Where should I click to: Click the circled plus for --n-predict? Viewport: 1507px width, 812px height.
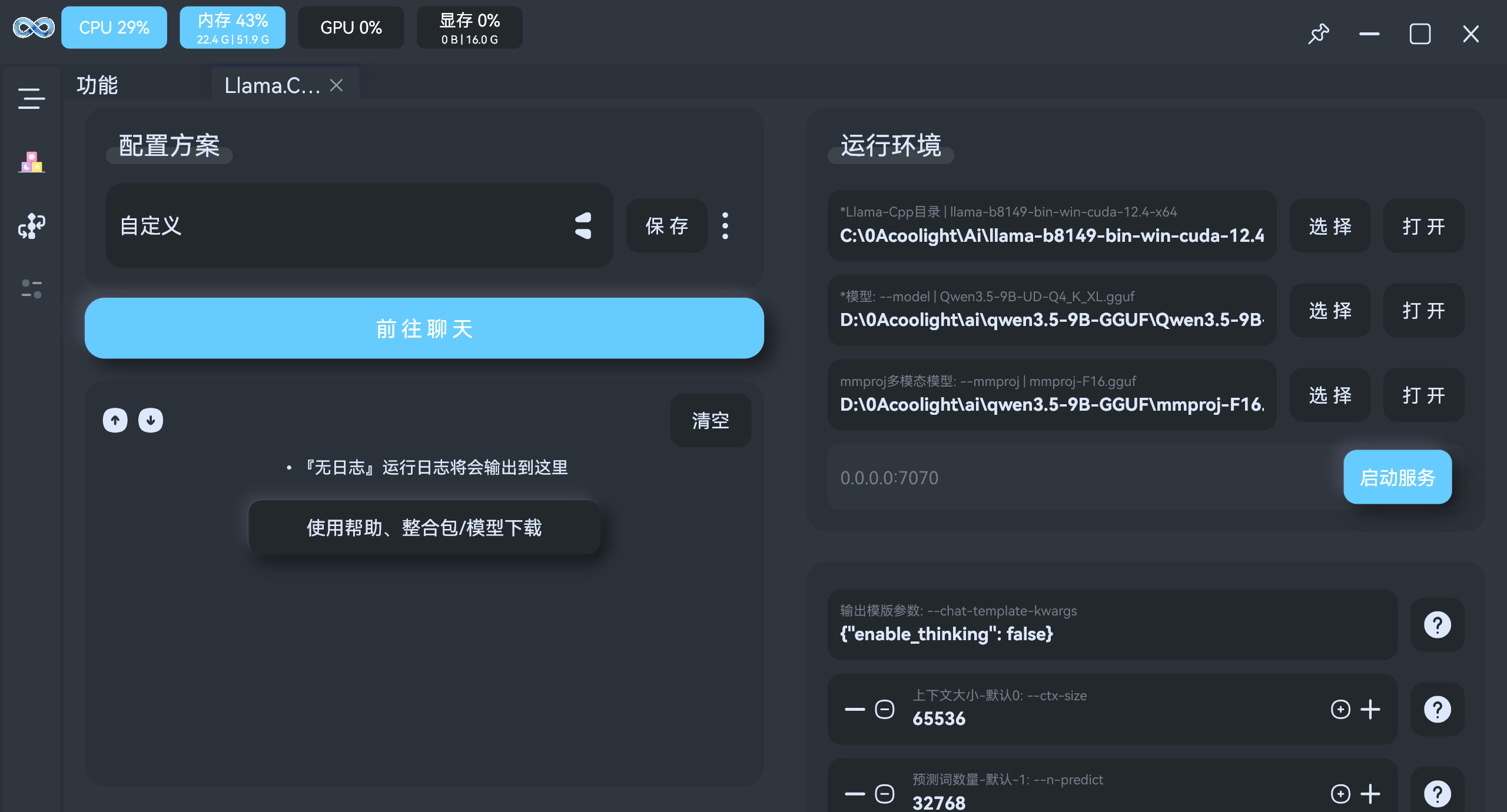point(1340,794)
